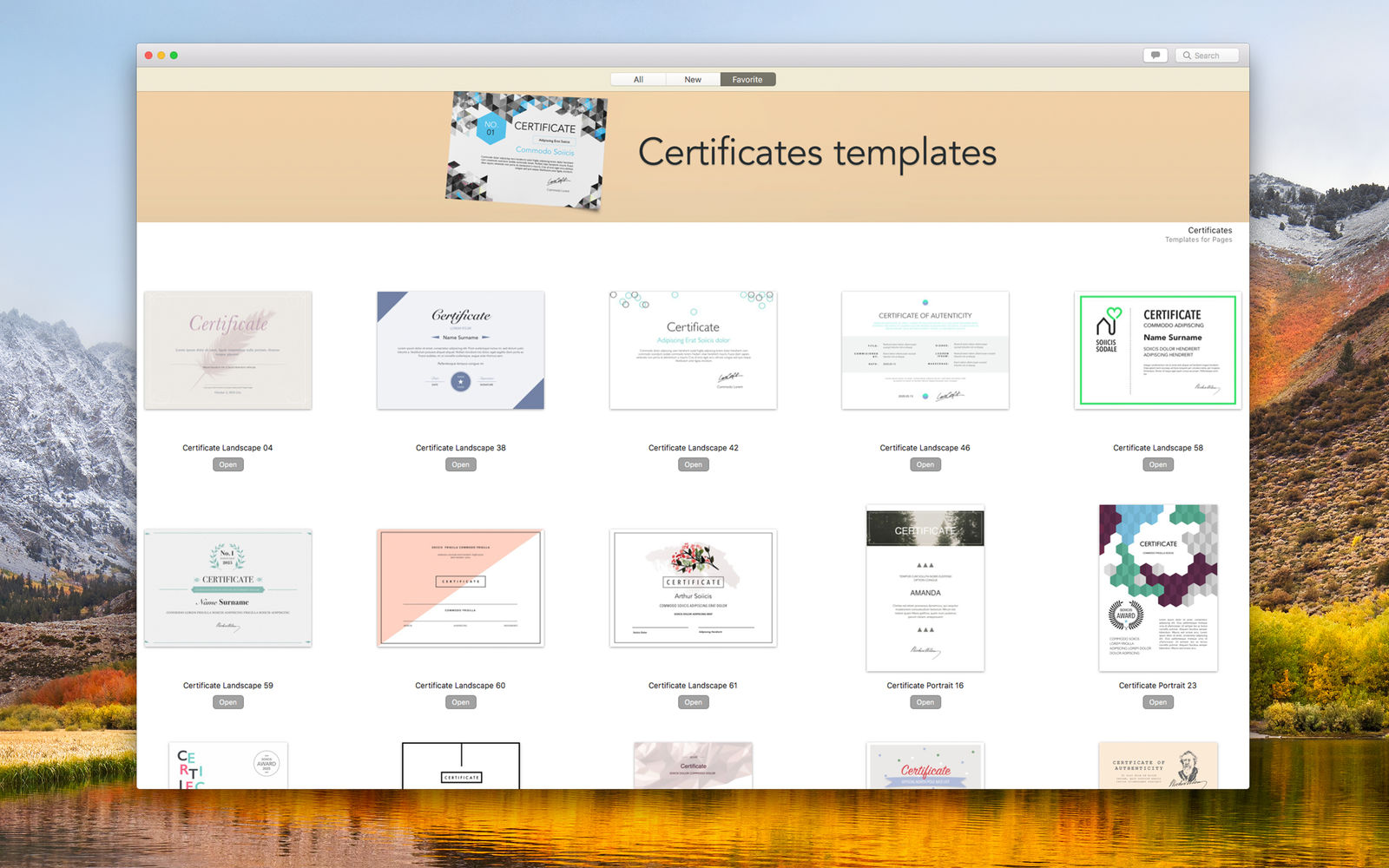Click the 'Certificate Portrait 16' label

tap(925, 686)
